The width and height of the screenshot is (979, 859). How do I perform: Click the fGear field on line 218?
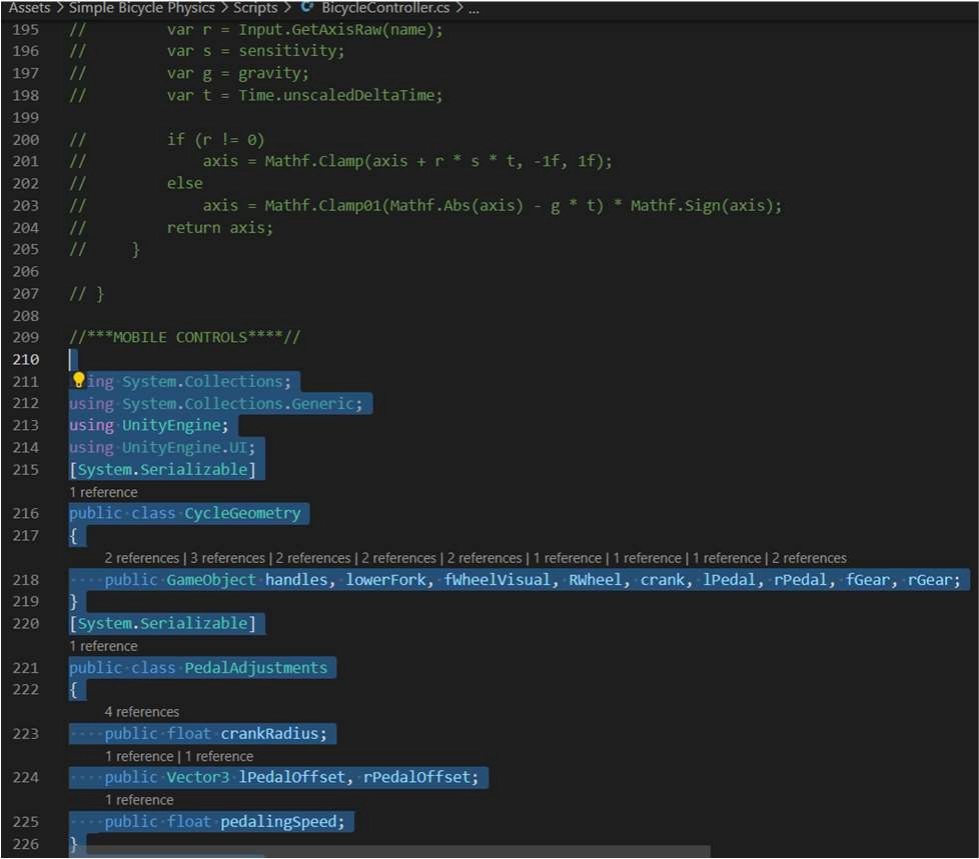[867, 579]
